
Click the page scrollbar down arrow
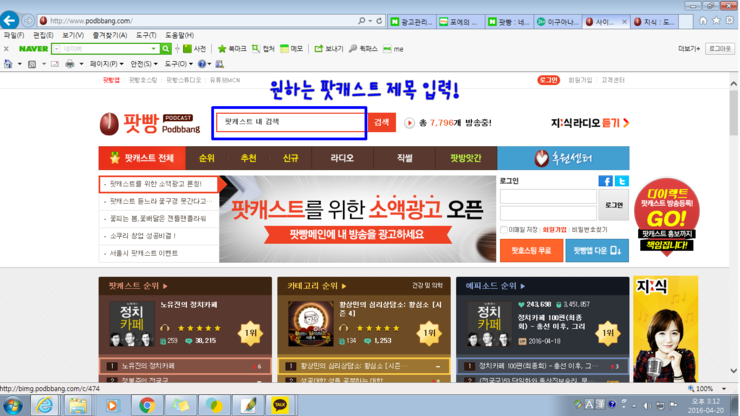[x=733, y=371]
